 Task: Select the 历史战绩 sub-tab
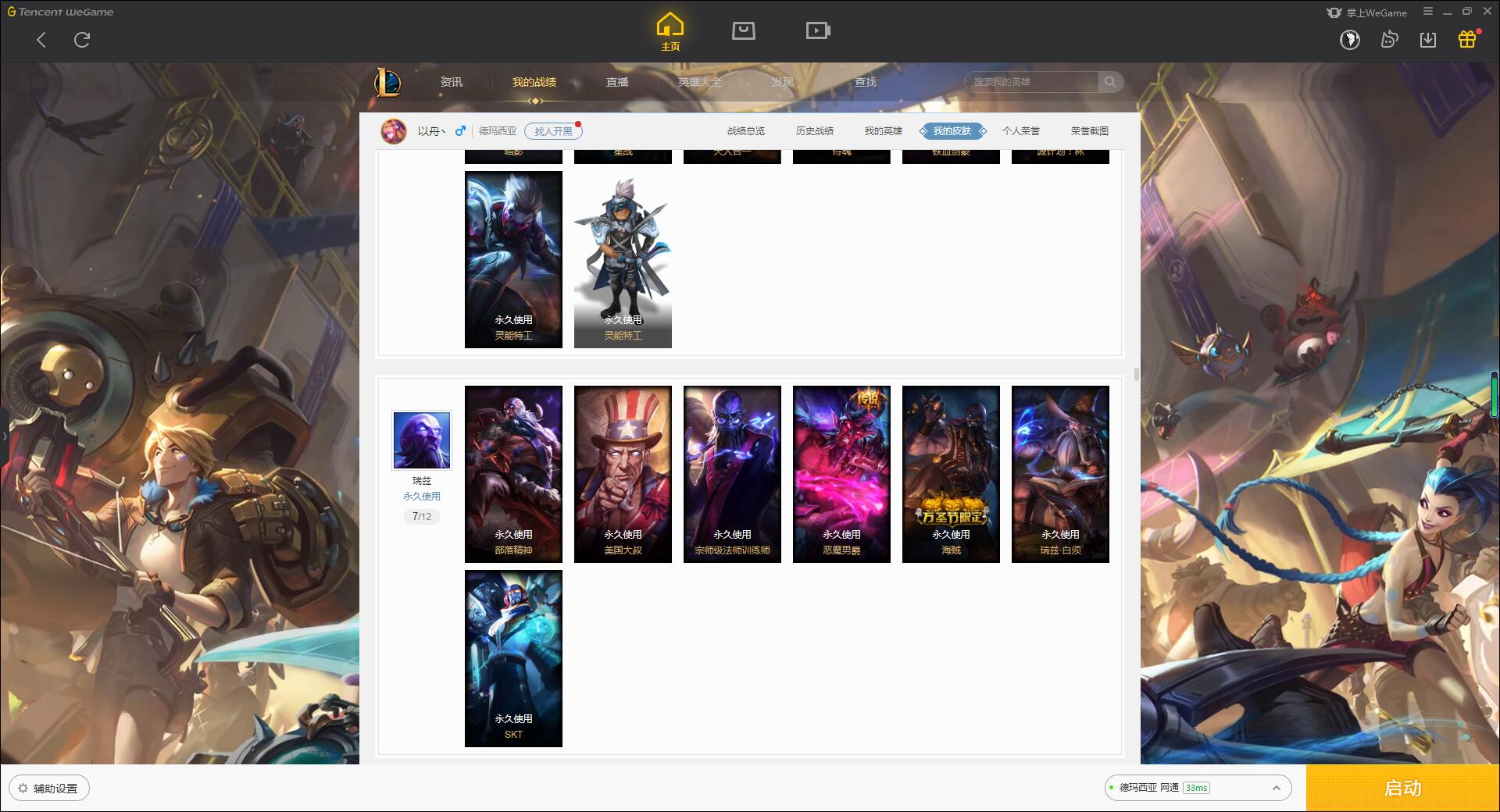[x=815, y=131]
